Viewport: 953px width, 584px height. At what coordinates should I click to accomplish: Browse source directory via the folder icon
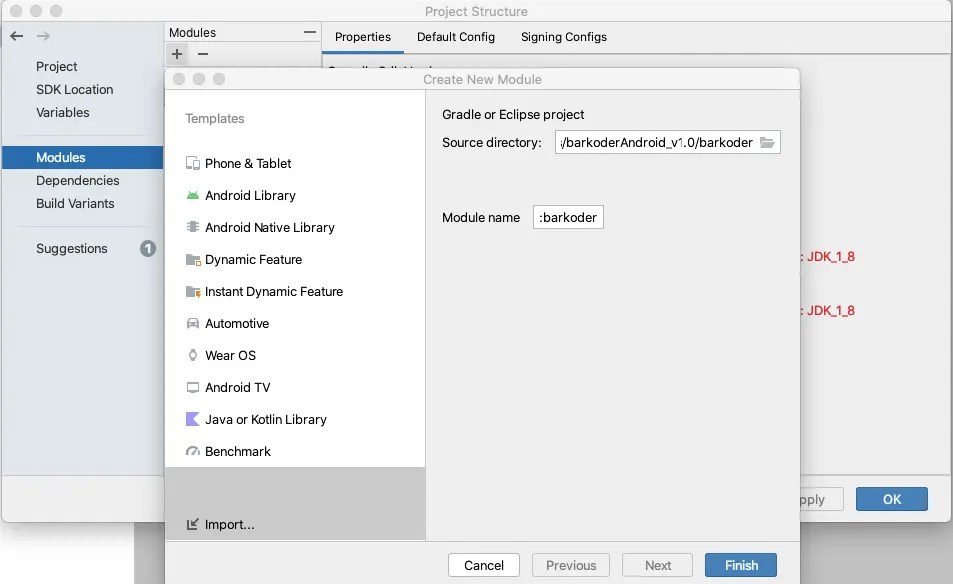click(767, 142)
